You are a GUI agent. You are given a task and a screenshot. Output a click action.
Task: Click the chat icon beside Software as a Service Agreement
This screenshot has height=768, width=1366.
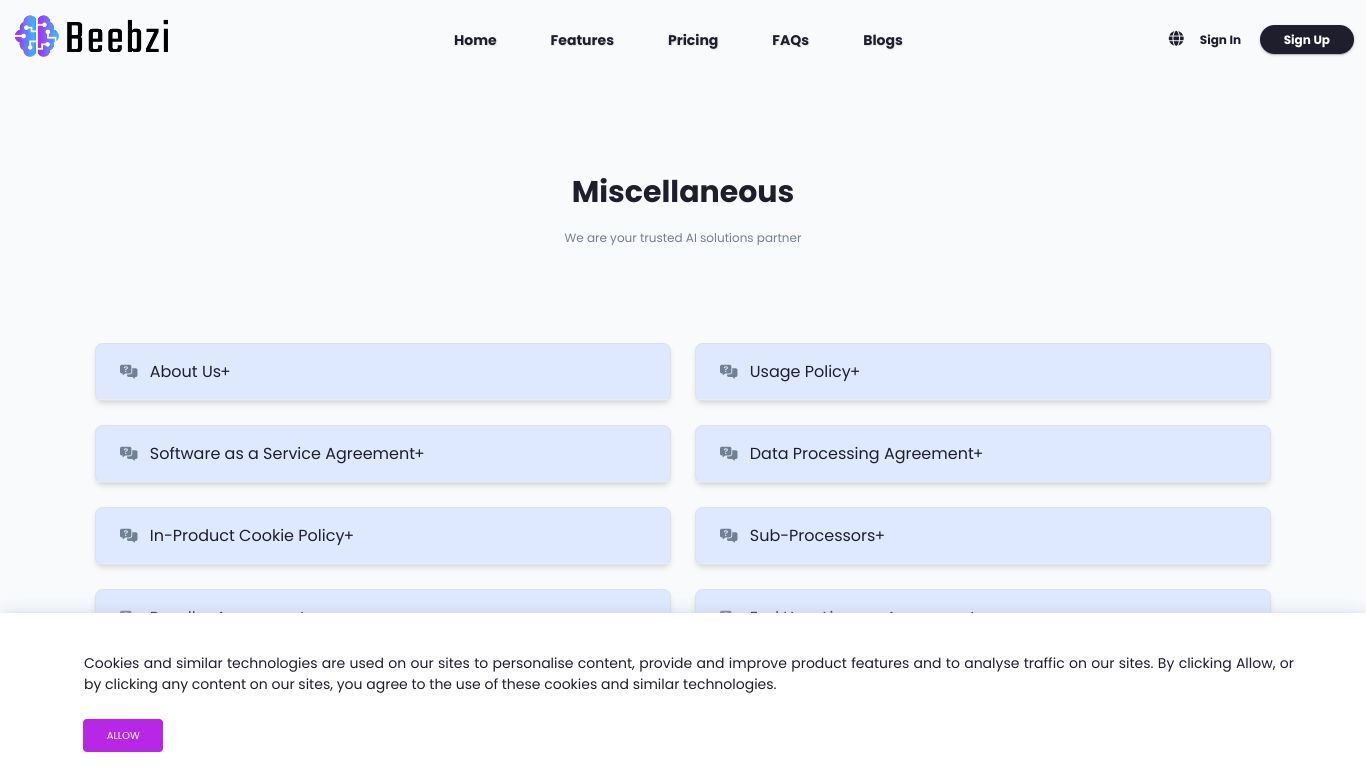(129, 453)
